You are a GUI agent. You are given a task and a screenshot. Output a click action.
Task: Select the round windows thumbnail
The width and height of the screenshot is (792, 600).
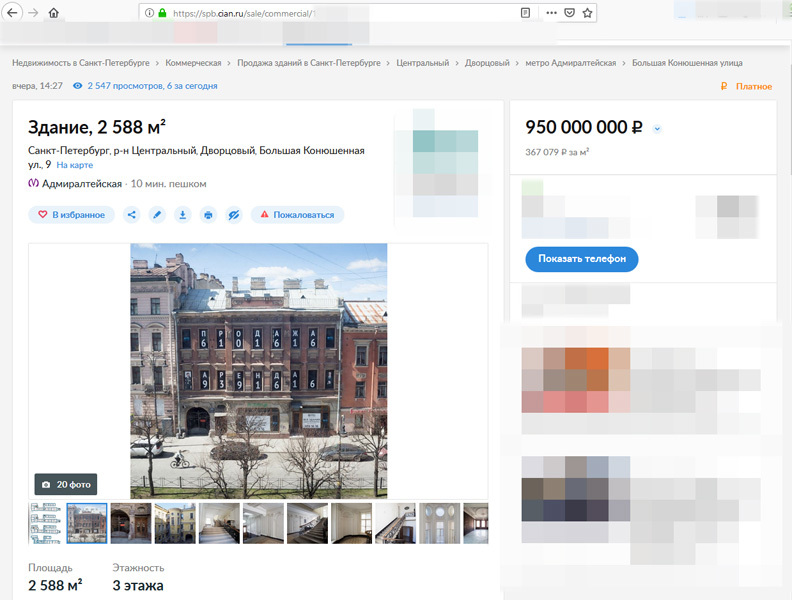point(439,523)
